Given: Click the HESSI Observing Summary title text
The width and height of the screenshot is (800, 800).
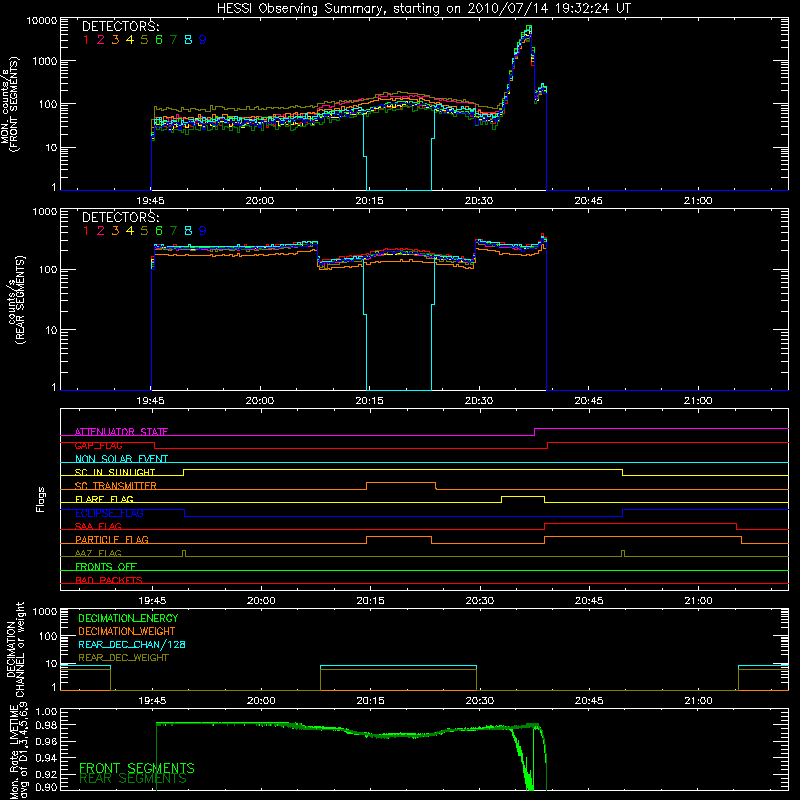Looking at the screenshot, I should pos(423,9).
